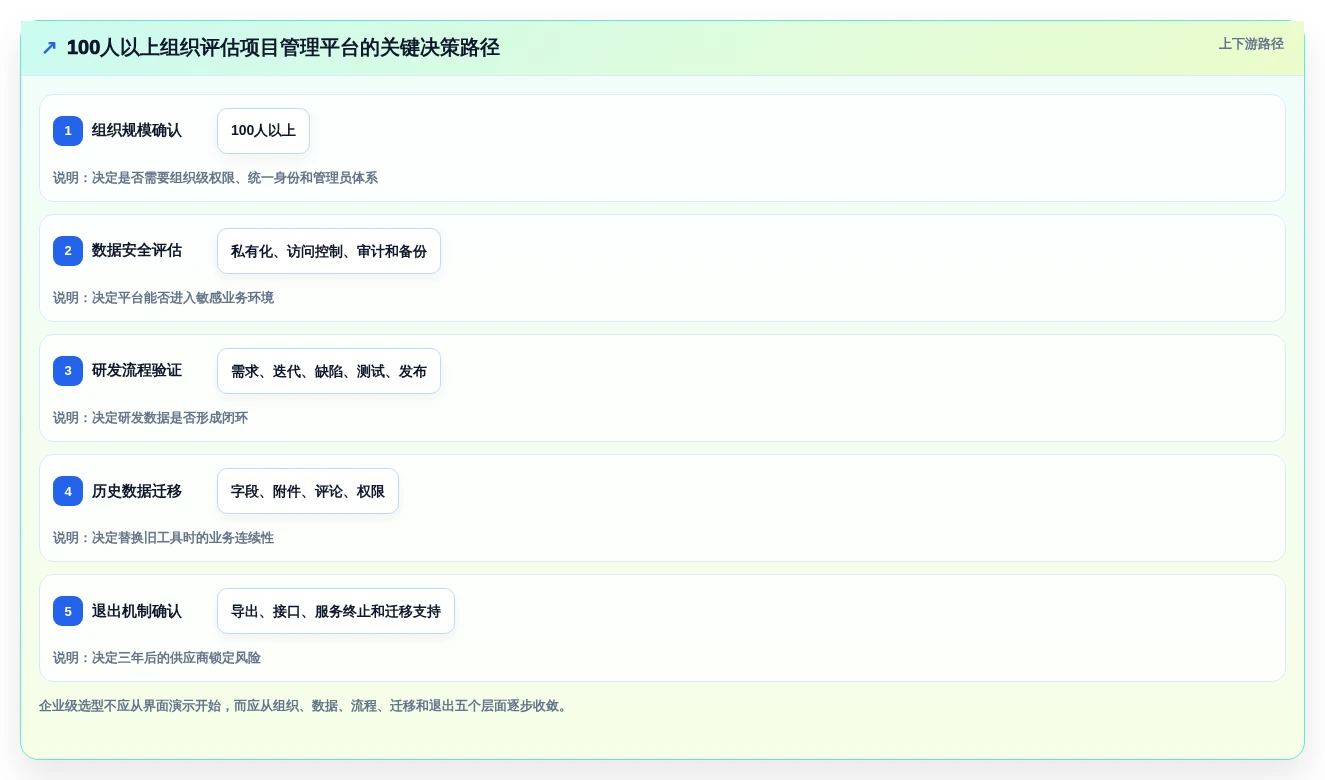Click the 退出机制确认 step title
1325x780 pixels.
[137, 611]
